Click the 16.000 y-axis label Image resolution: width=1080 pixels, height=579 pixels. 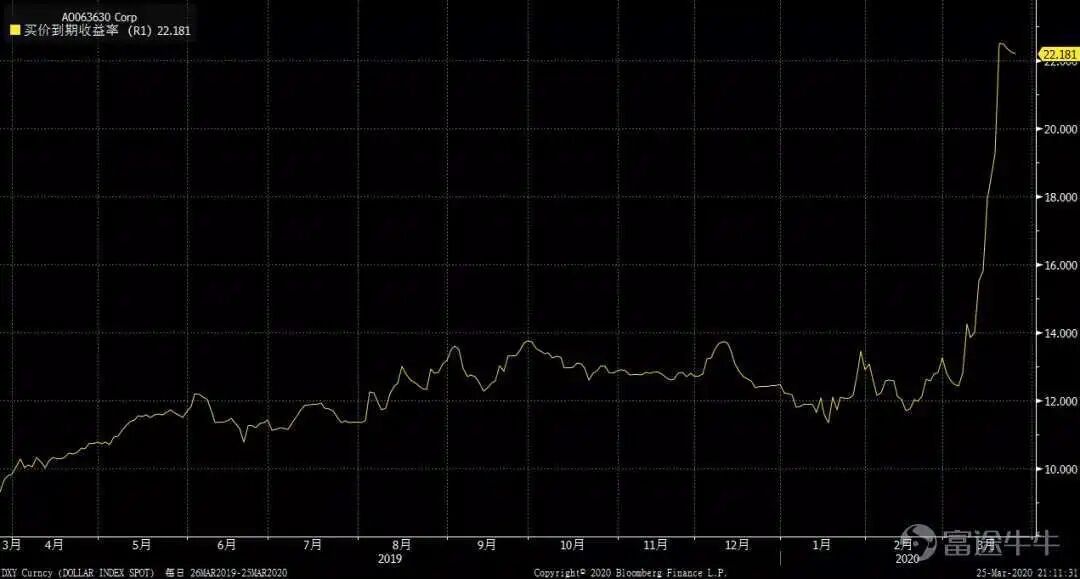(x=1059, y=266)
